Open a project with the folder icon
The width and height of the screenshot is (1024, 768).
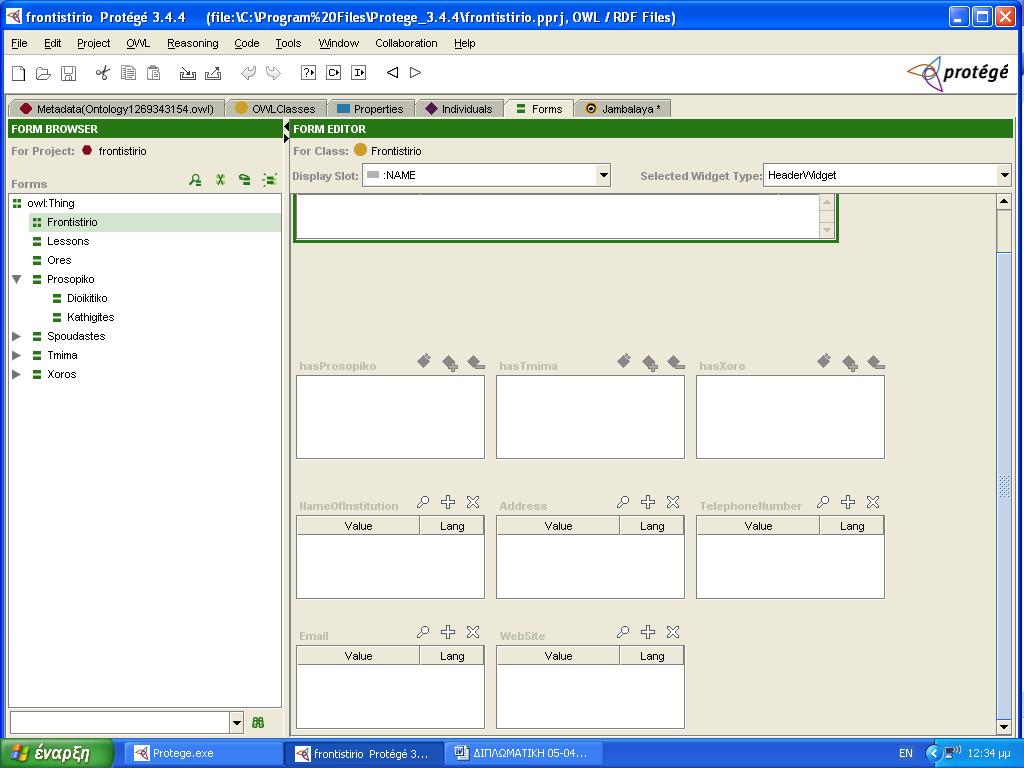43,72
